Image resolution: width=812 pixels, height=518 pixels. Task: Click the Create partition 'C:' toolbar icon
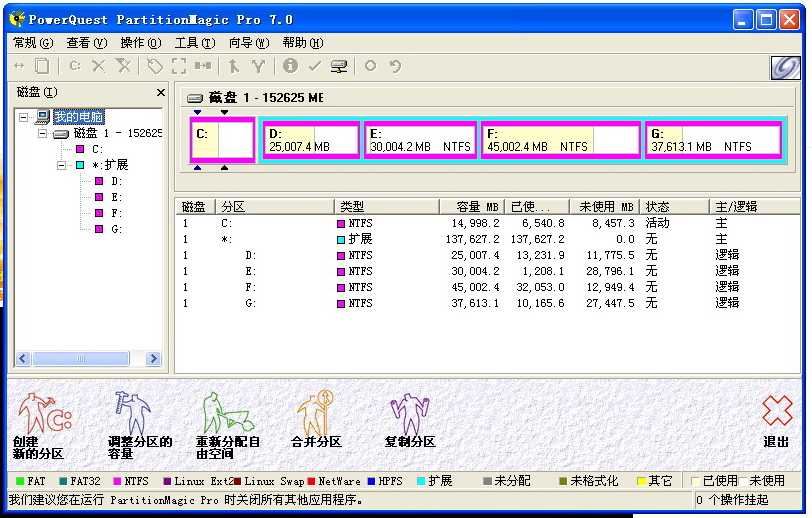click(75, 66)
